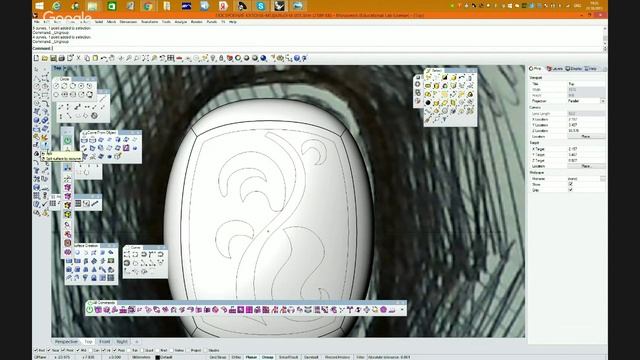The image size is (640, 360).
Task: Open the Solid menu
Action: (99, 22)
